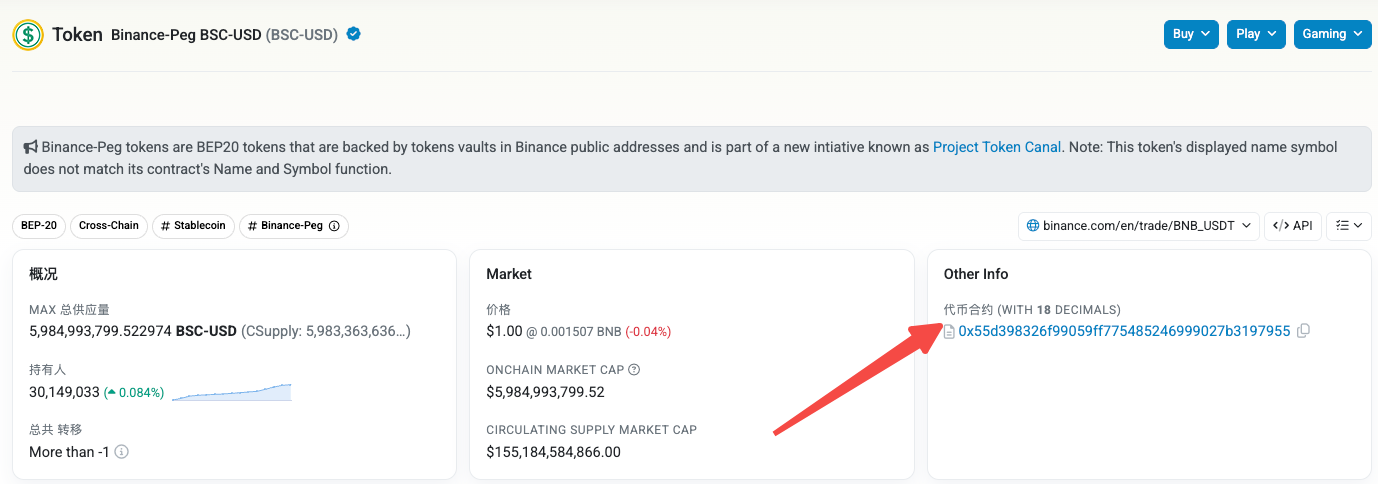The width and height of the screenshot is (1378, 484).
Task: Open the 0x55d398326f... contract address link
Action: (x=1124, y=331)
